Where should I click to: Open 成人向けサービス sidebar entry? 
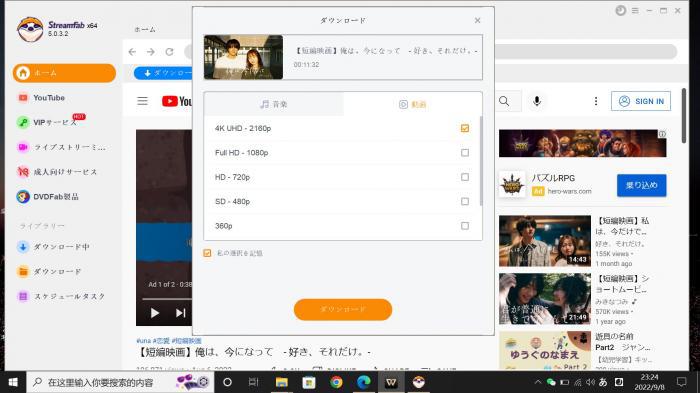(x=57, y=171)
